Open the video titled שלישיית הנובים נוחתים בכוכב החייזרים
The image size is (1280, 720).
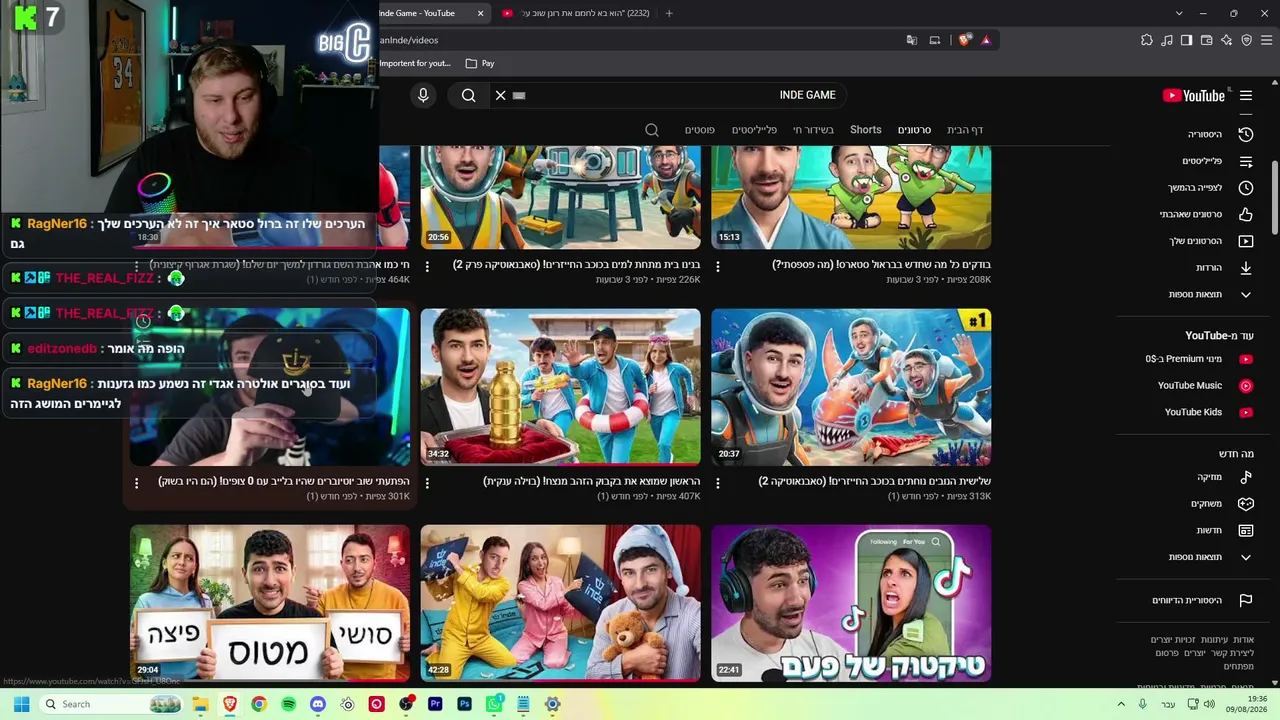(875, 481)
